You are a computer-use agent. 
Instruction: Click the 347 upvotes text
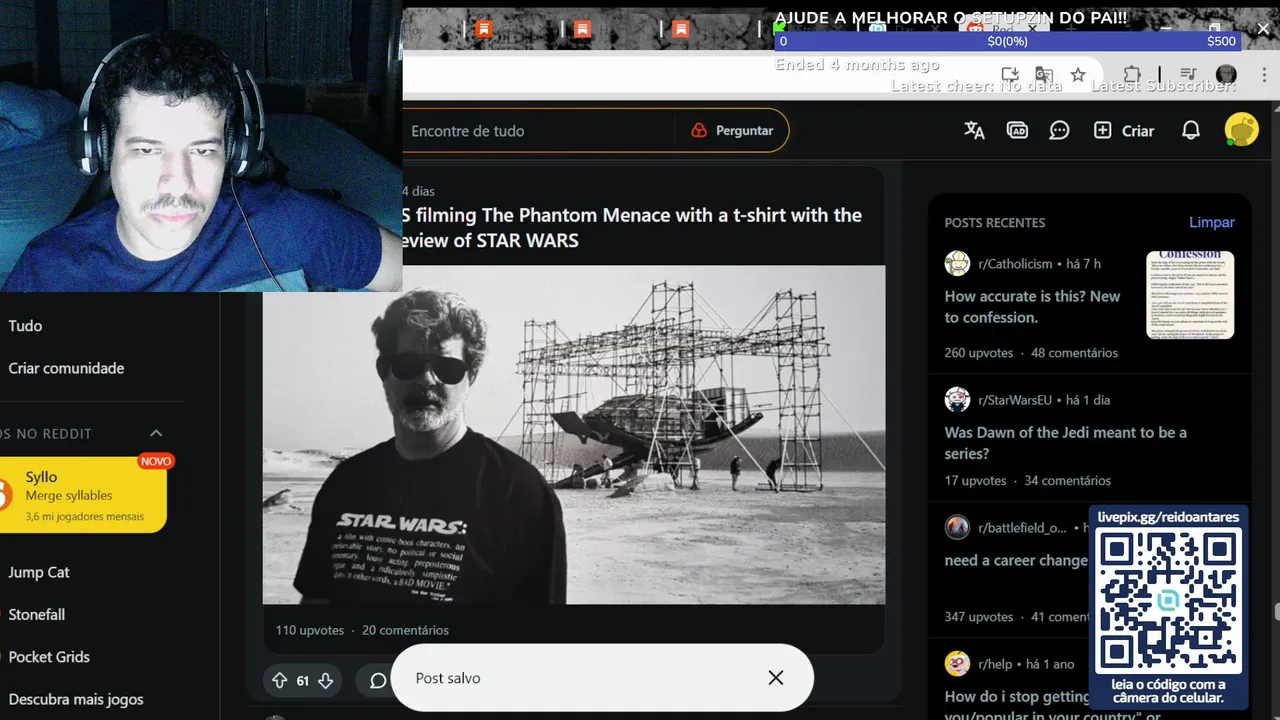point(979,617)
